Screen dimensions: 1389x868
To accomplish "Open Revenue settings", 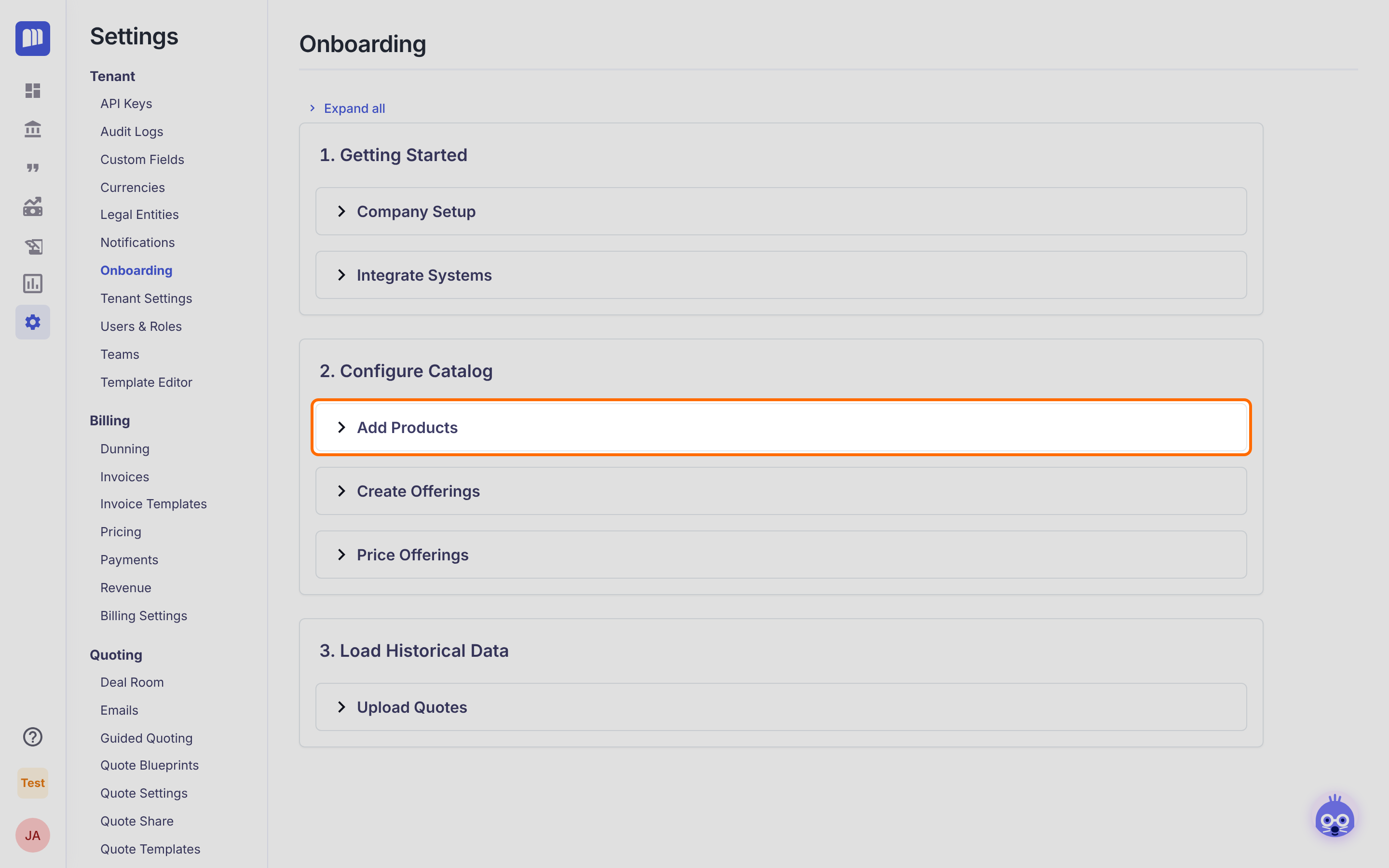I will click(126, 588).
